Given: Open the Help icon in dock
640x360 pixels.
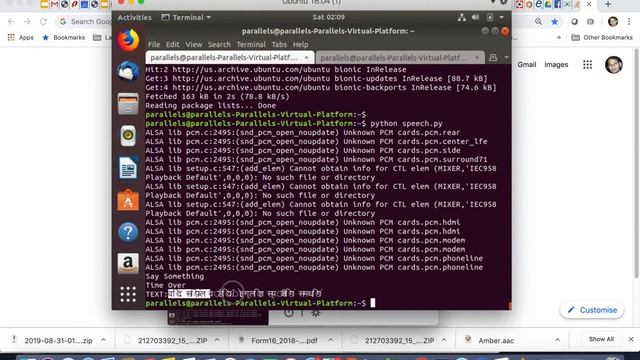Looking at the screenshot, I should pyautogui.click(x=128, y=232).
